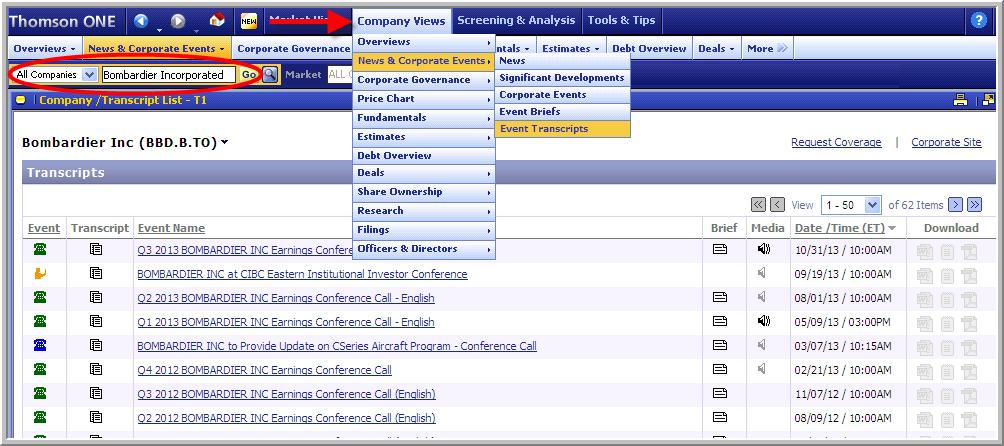The height and width of the screenshot is (446, 1004).
Task: Open Q1 2013 Earnings Conference Call link
Action: click(x=286, y=322)
